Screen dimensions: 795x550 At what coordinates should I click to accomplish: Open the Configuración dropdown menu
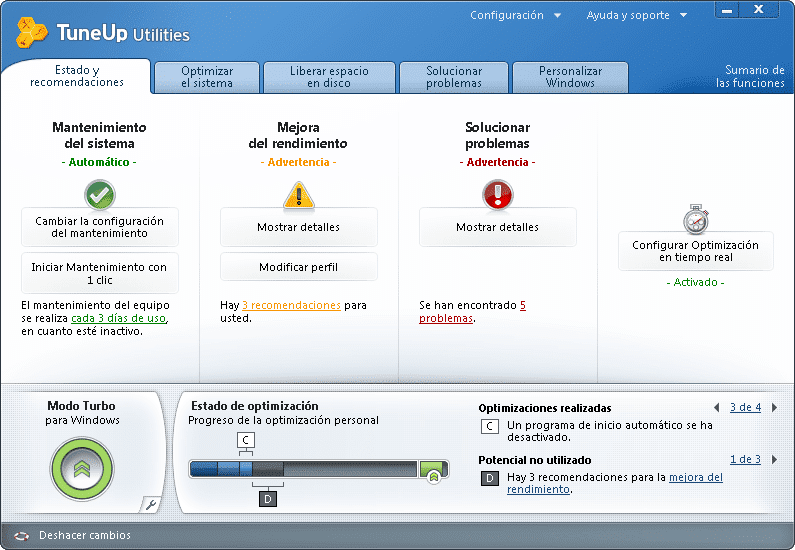tap(515, 15)
